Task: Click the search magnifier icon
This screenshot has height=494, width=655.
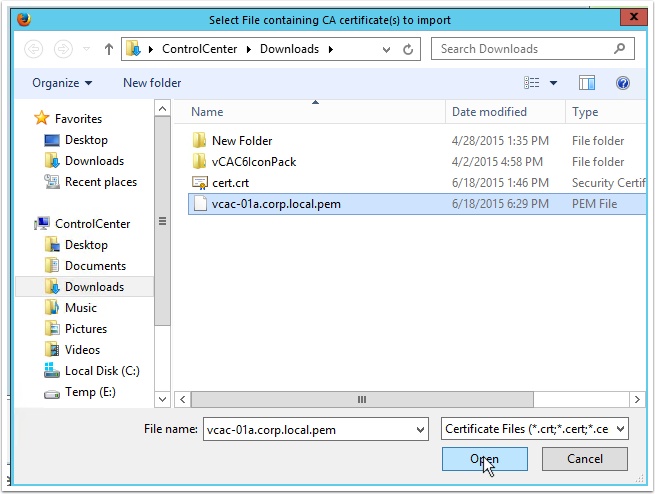Action: [619, 49]
